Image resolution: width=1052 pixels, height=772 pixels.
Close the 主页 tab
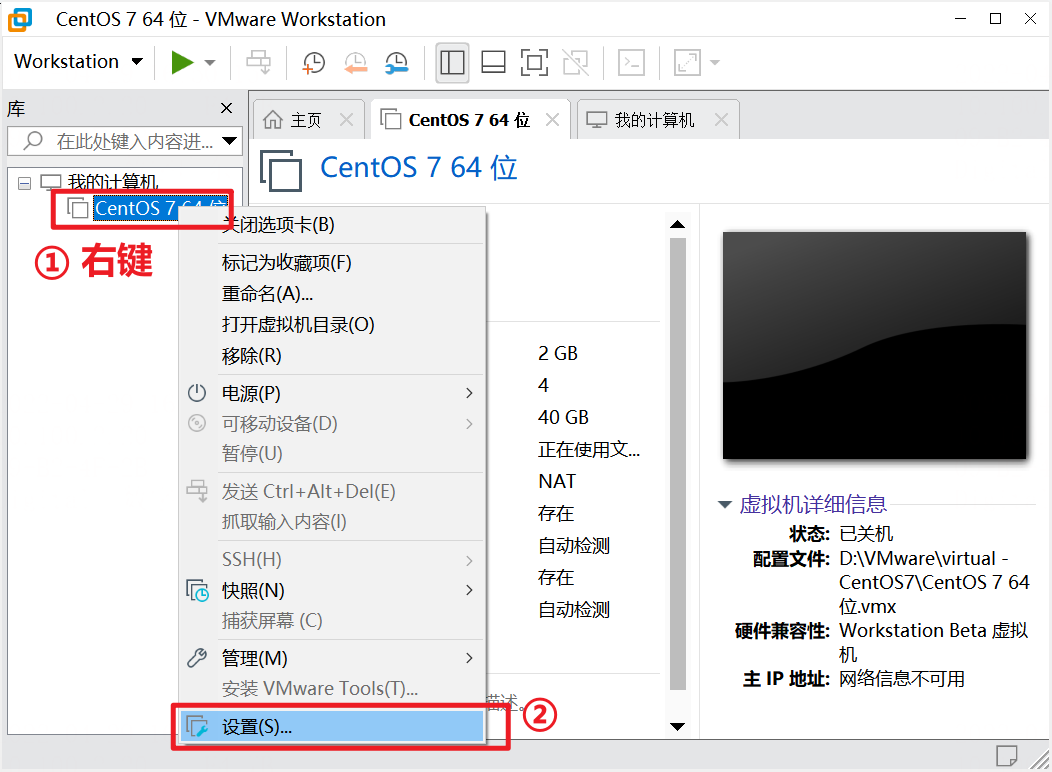(346, 119)
